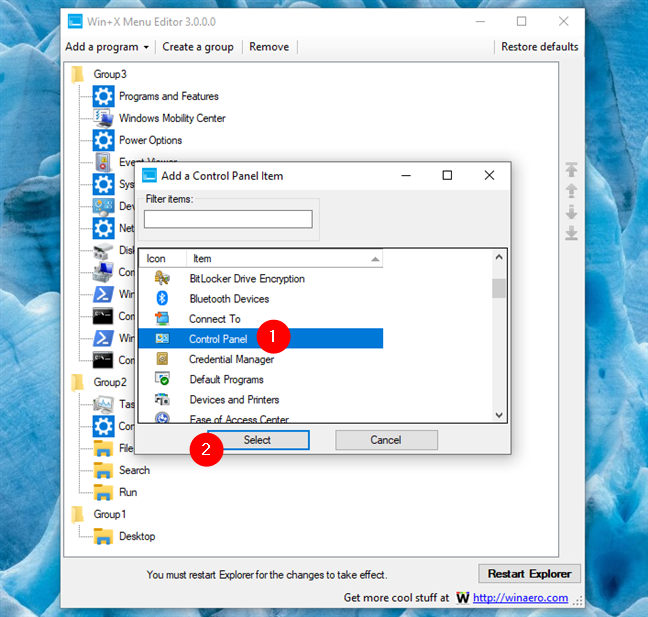Close the Add a Control Panel Item dialog

click(489, 175)
